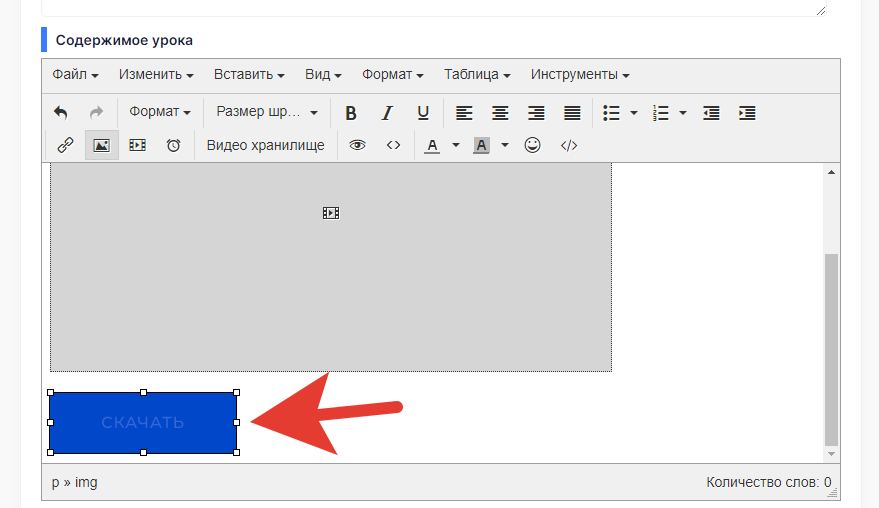This screenshot has height=508, width=879.
Task: Insert code sample with the </> icon
Action: [x=568, y=145]
